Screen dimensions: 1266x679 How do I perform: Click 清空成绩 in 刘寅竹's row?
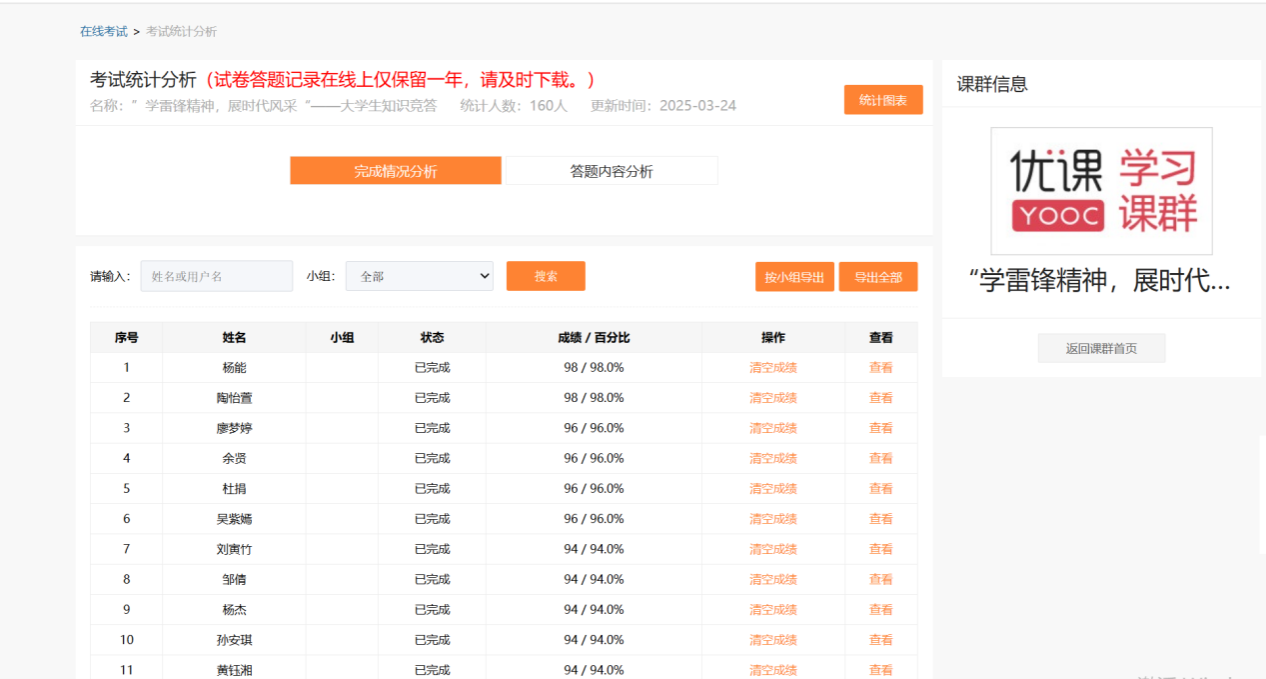coord(773,549)
